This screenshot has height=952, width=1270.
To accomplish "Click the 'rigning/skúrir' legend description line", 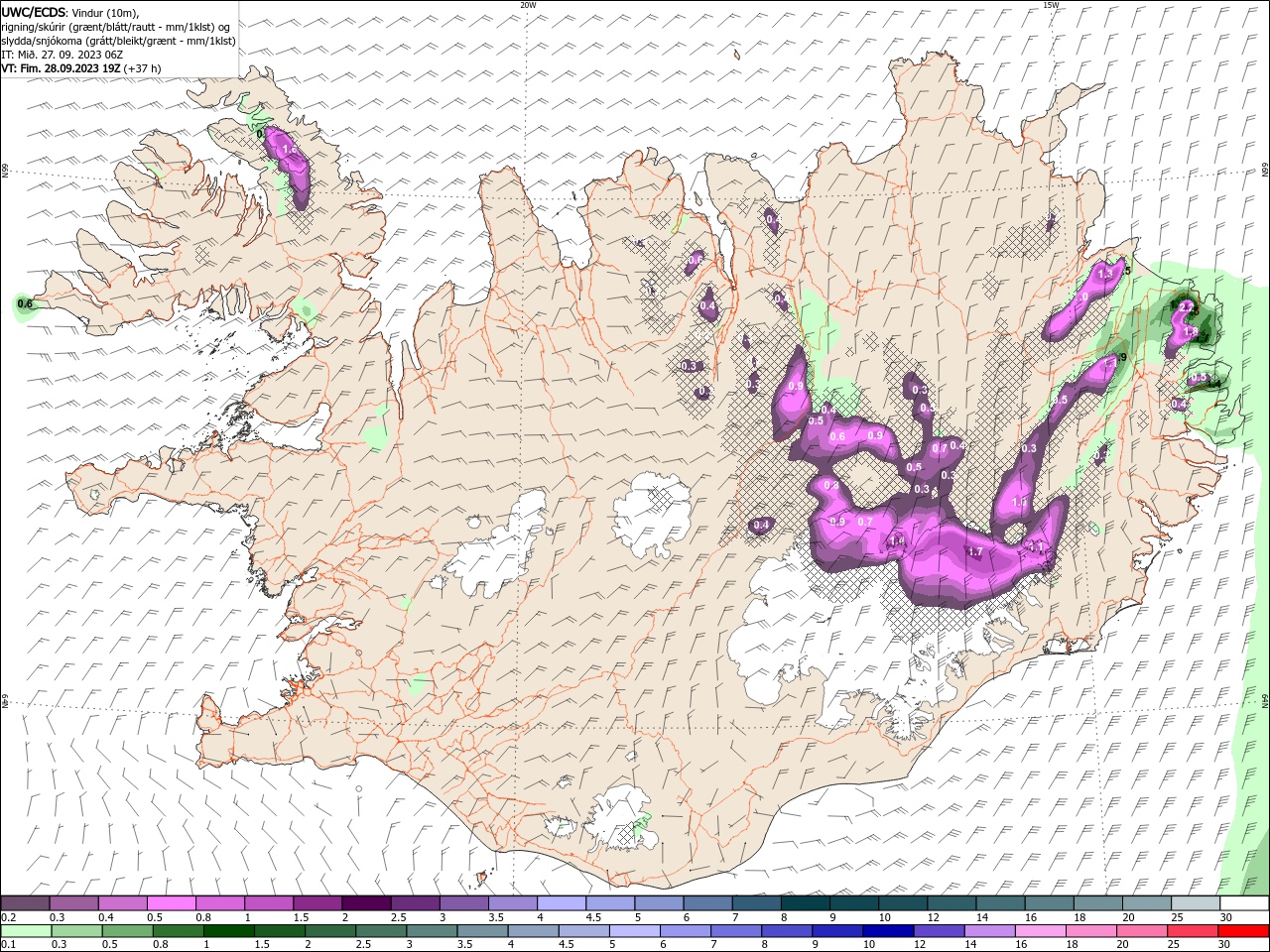I will (x=117, y=27).
